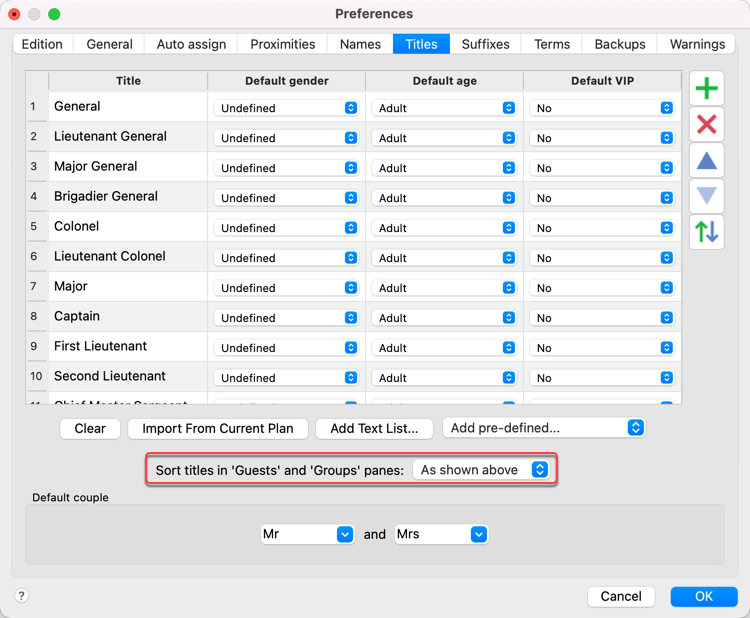This screenshot has width=750, height=618.
Task: Click the move down triangle icon
Action: coord(706,196)
